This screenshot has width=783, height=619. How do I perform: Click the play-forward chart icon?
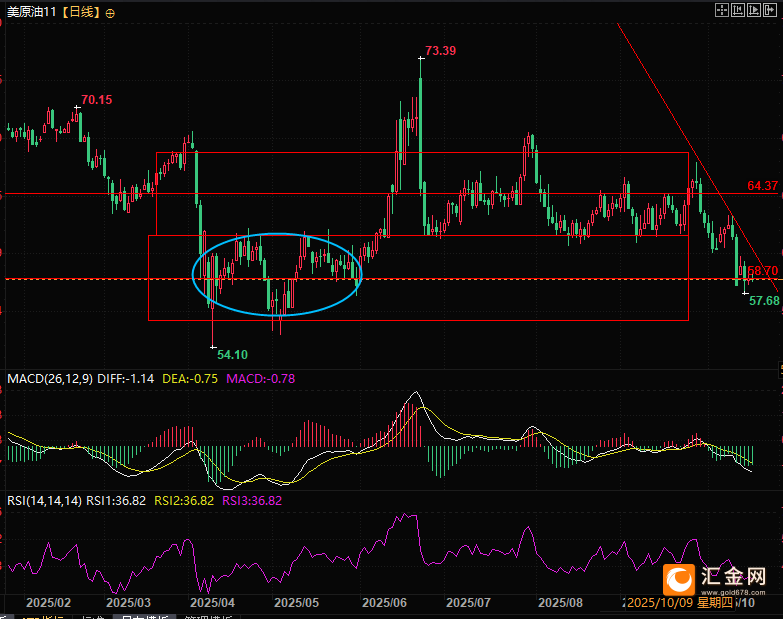click(x=755, y=10)
